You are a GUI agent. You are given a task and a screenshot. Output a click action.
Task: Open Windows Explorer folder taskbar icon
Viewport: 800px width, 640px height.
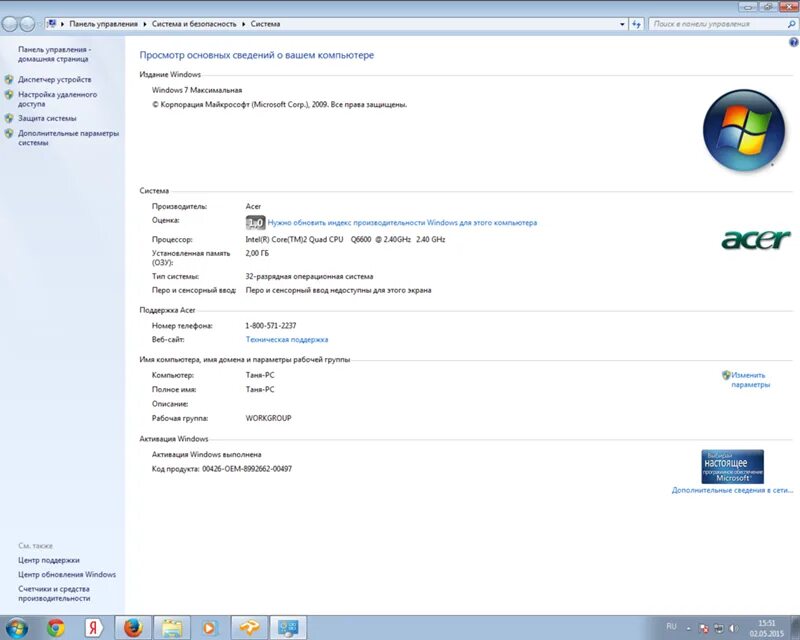(x=172, y=628)
